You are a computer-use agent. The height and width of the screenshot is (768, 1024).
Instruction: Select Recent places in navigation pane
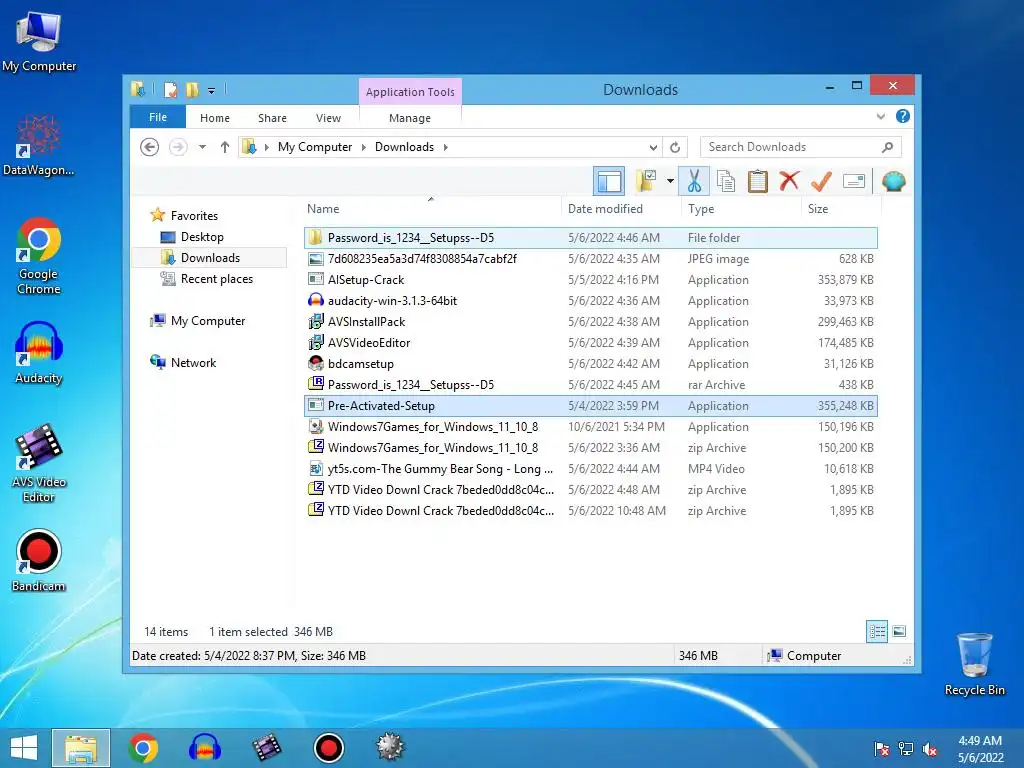pyautogui.click(x=216, y=279)
